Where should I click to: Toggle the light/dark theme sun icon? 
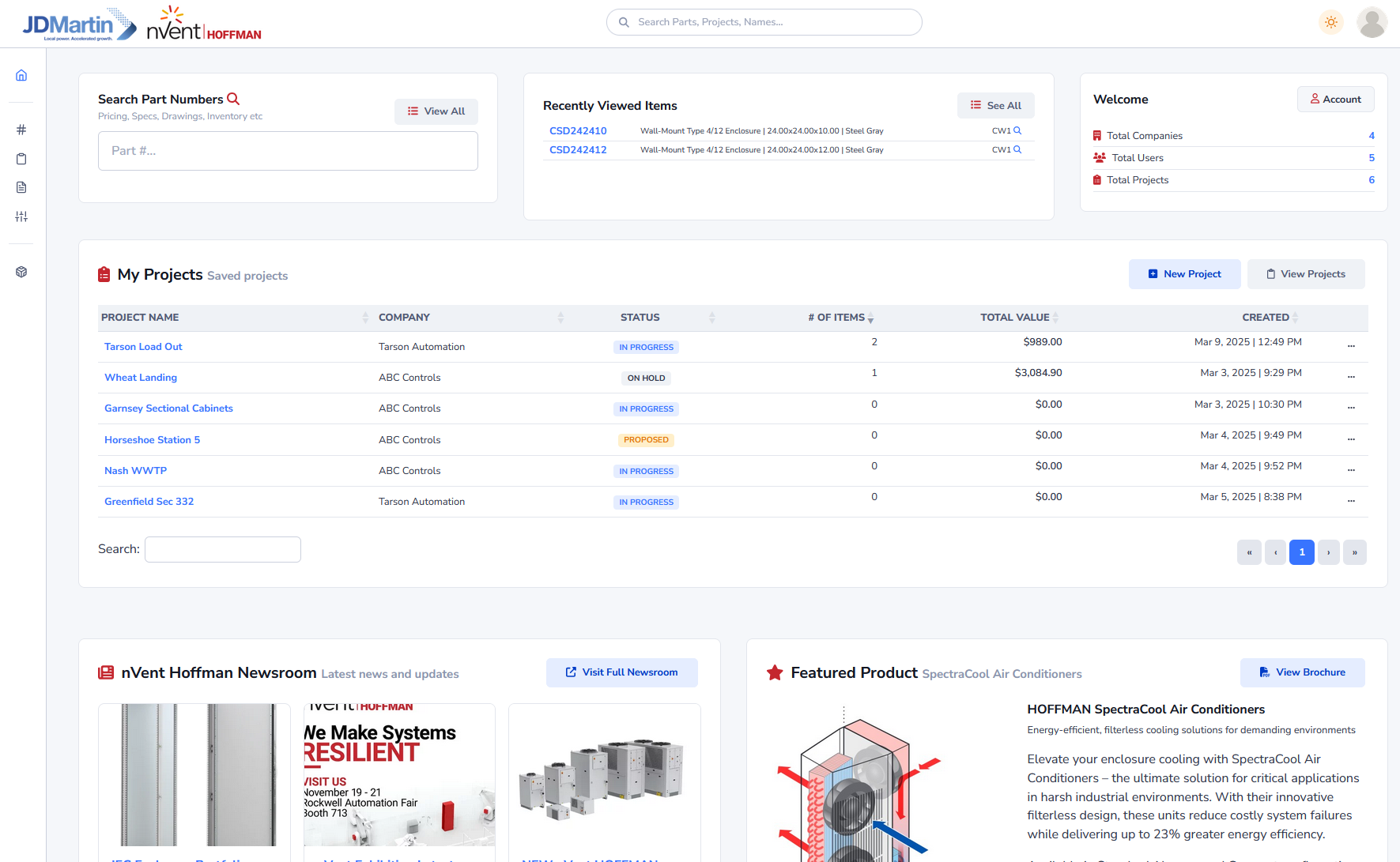coord(1331,22)
